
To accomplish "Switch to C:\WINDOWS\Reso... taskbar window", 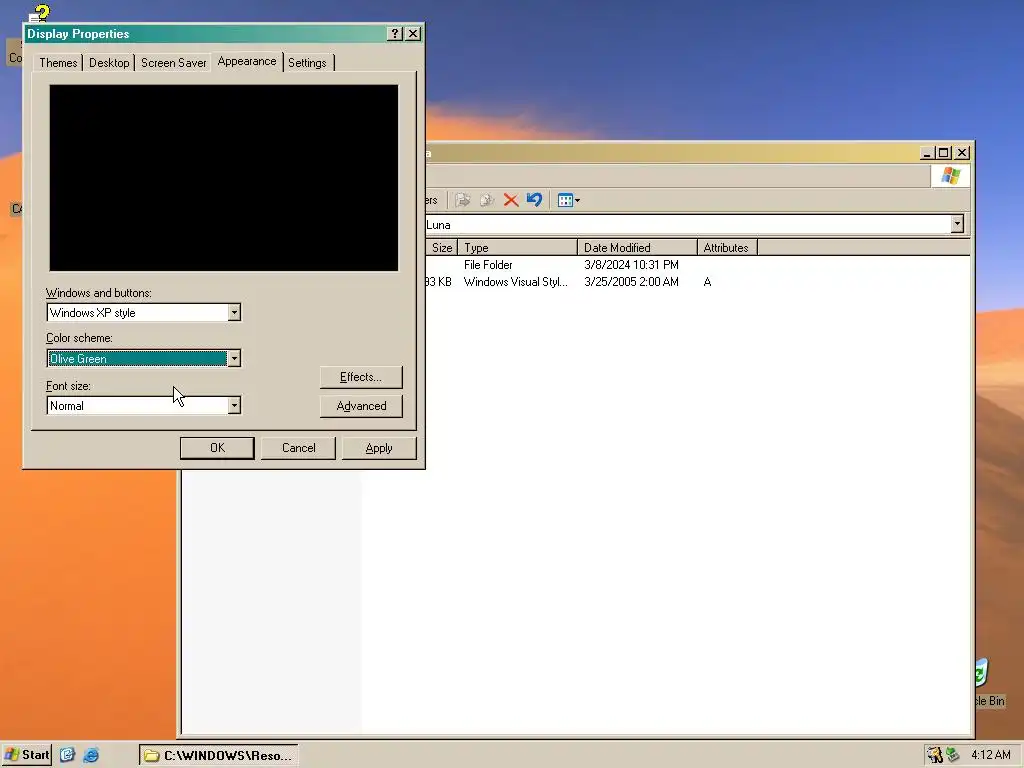I will coord(219,755).
